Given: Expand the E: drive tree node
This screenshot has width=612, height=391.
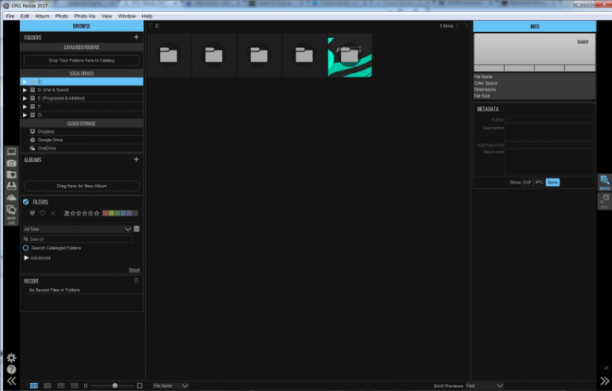Looking at the screenshot, I should click(x=25, y=98).
